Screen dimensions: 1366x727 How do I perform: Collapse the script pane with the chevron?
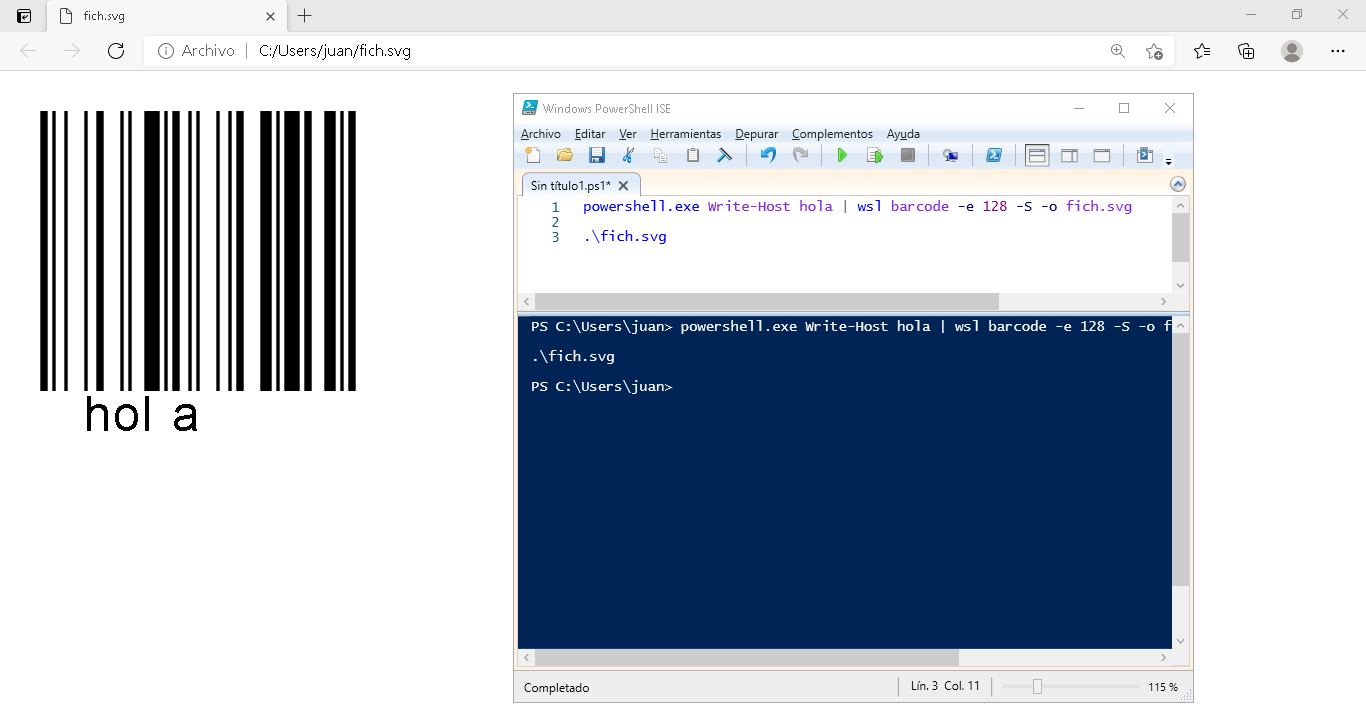coord(1177,184)
